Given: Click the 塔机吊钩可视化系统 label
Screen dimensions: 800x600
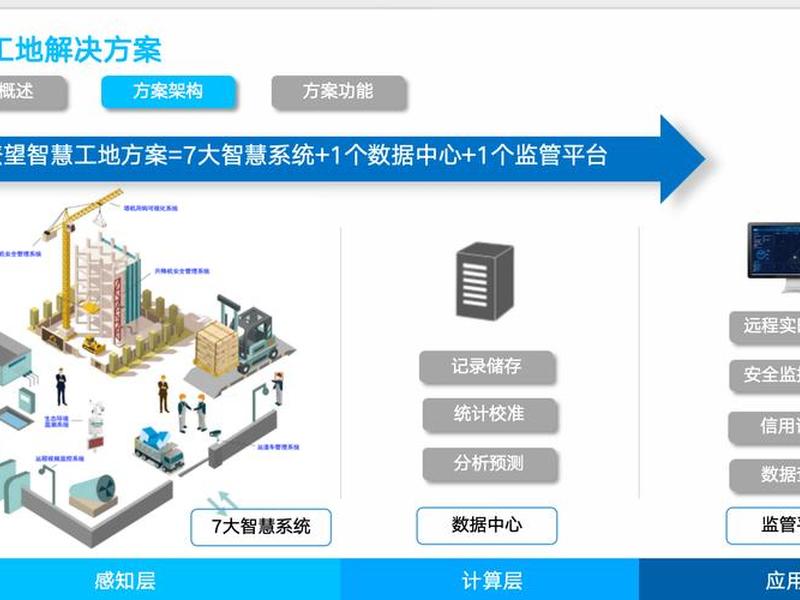Looking at the screenshot, I should pyautogui.click(x=151, y=208).
